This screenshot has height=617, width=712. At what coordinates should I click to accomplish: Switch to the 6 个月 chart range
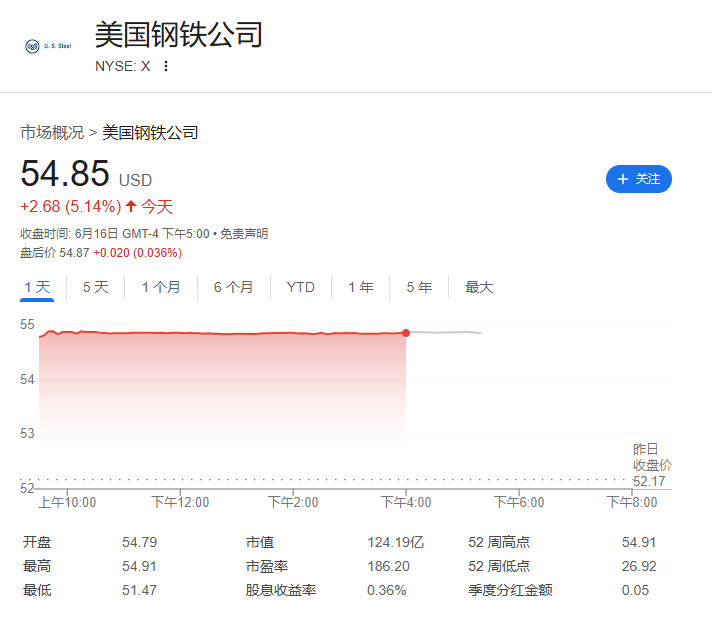[233, 287]
